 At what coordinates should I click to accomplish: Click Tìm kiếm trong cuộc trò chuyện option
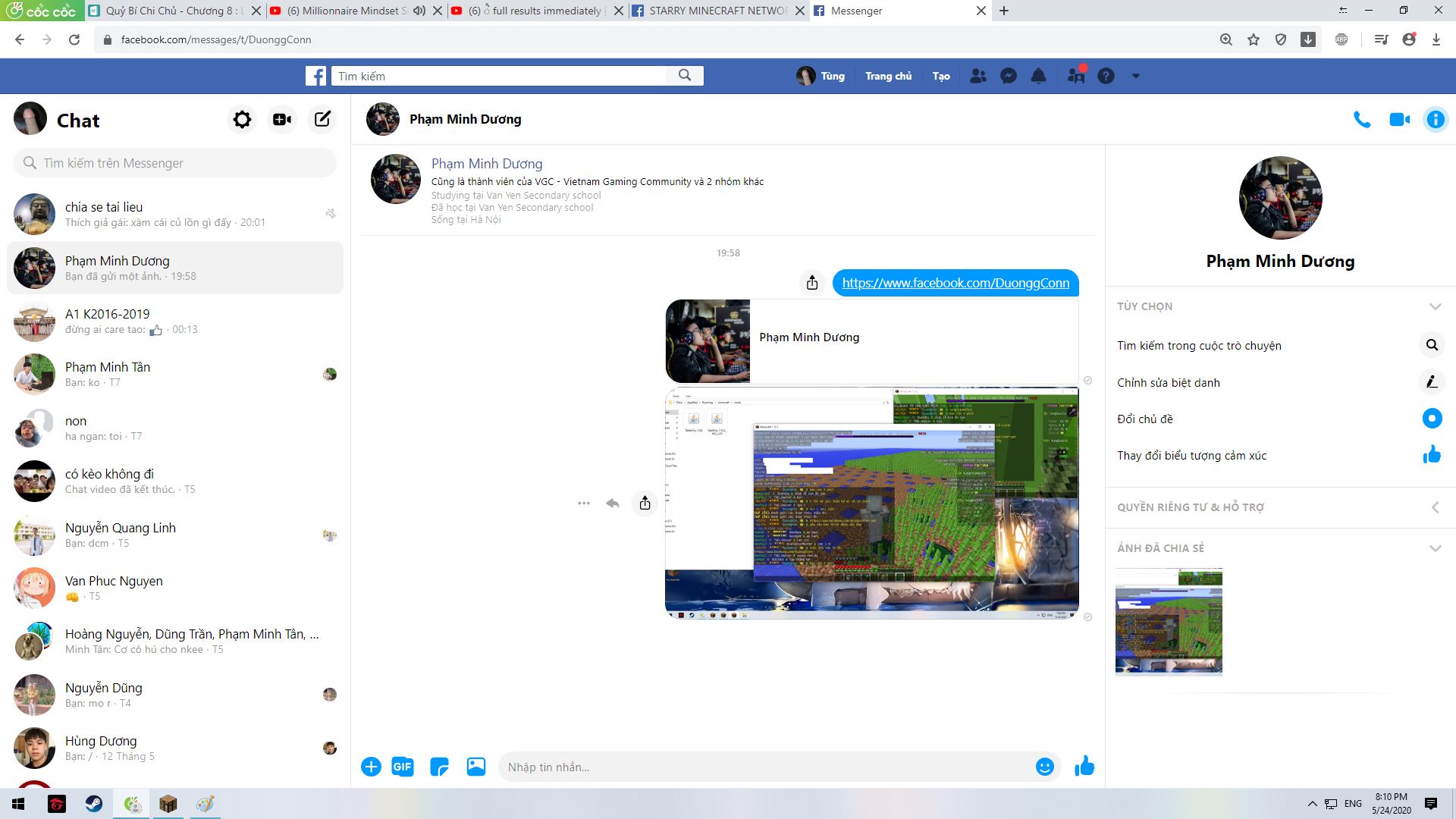[1199, 346]
